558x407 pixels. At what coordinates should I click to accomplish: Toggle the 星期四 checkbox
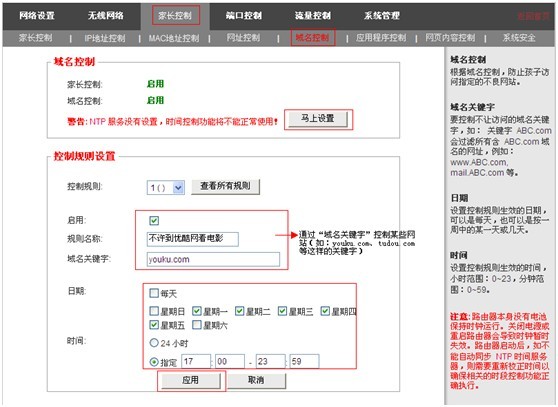[x=325, y=311]
